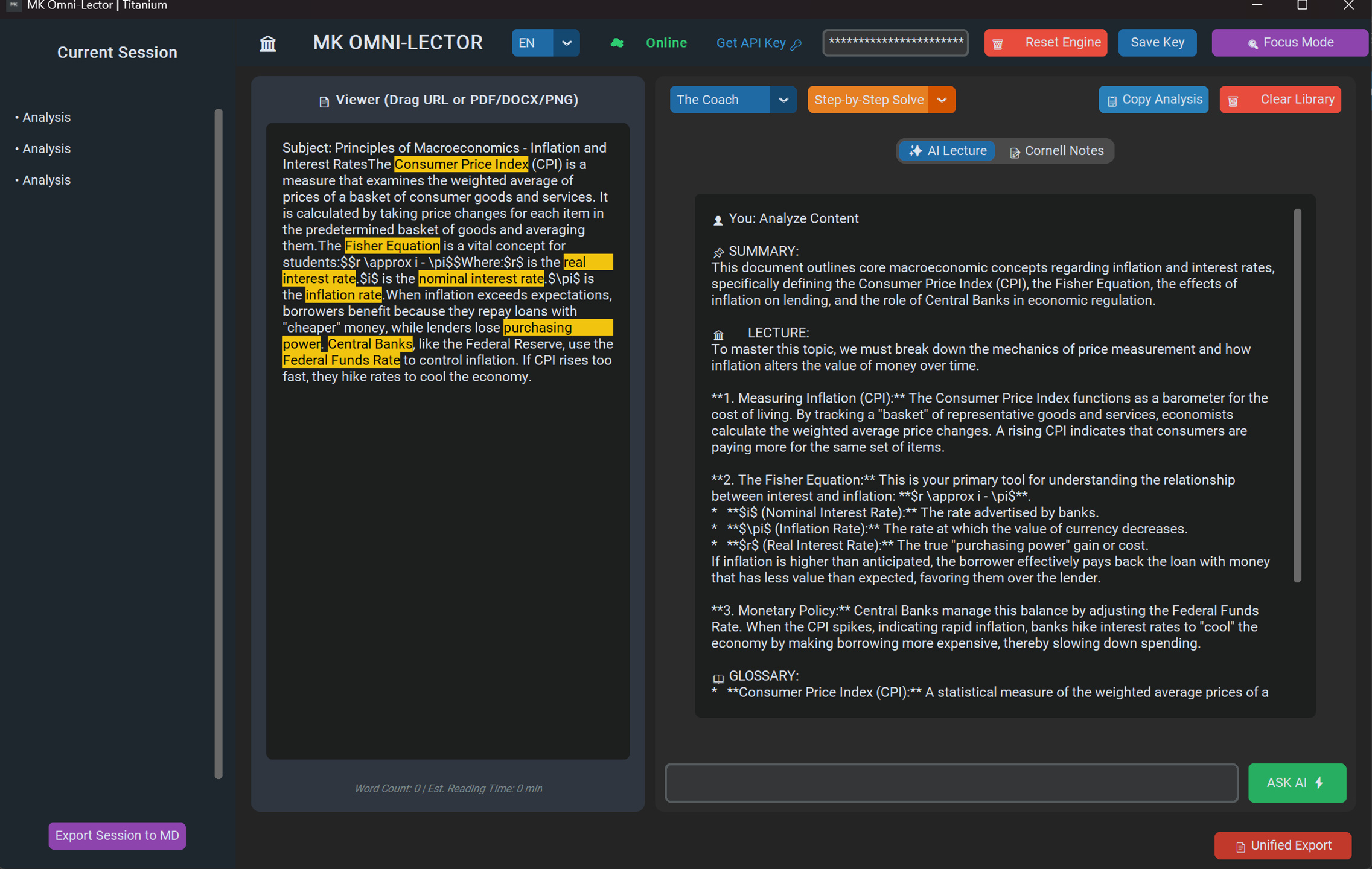
Task: Click the highlighted 'Consumer Price Index' term
Action: (461, 164)
